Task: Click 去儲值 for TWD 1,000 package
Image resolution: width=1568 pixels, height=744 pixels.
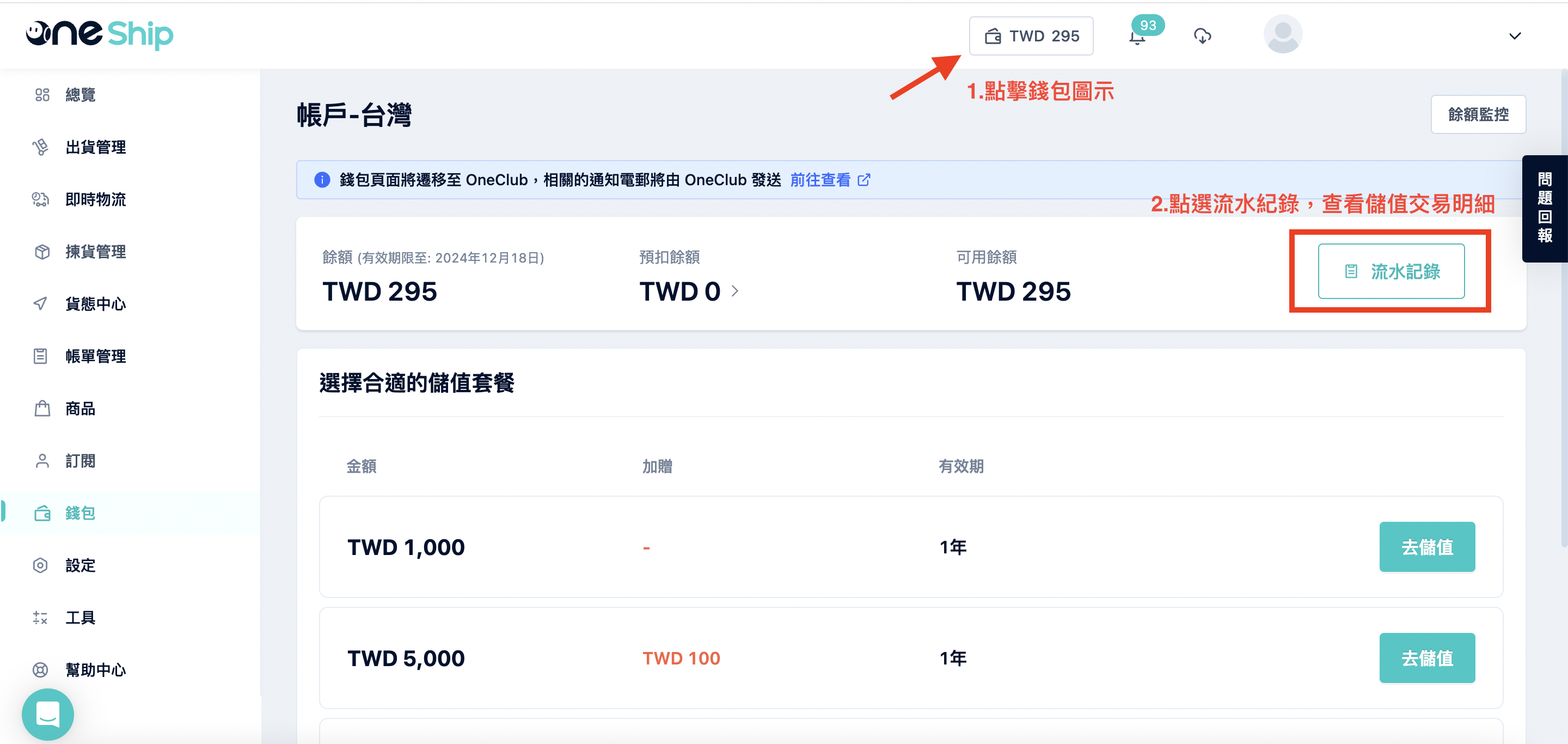Action: 1427,547
